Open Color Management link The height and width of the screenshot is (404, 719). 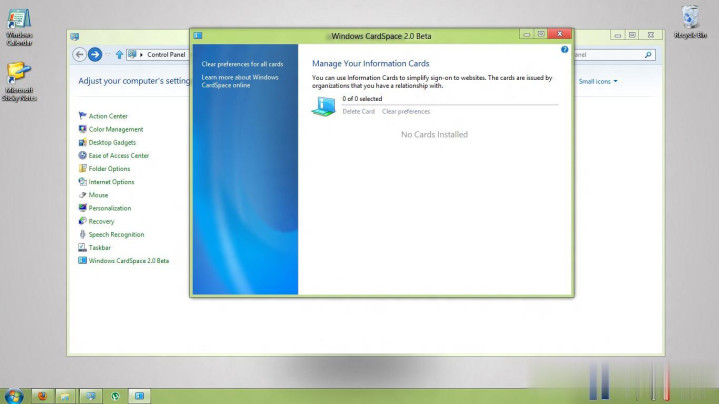click(x=116, y=129)
